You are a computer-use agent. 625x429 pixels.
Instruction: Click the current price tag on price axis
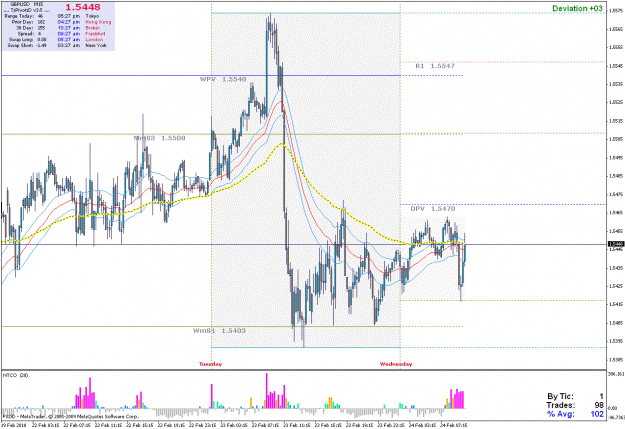click(616, 244)
